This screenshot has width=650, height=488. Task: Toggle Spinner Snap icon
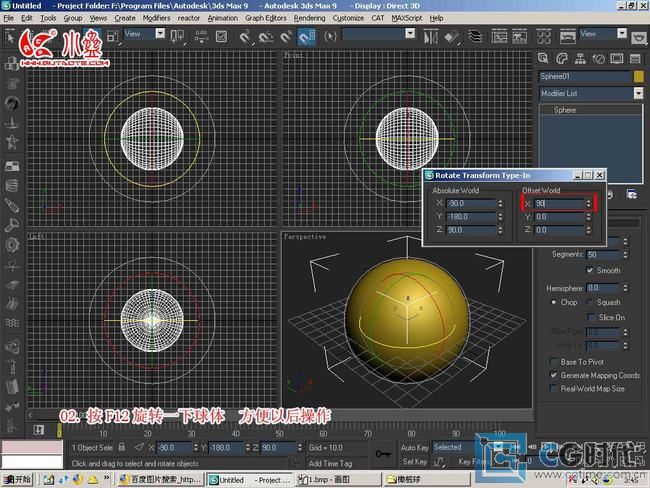coord(307,37)
